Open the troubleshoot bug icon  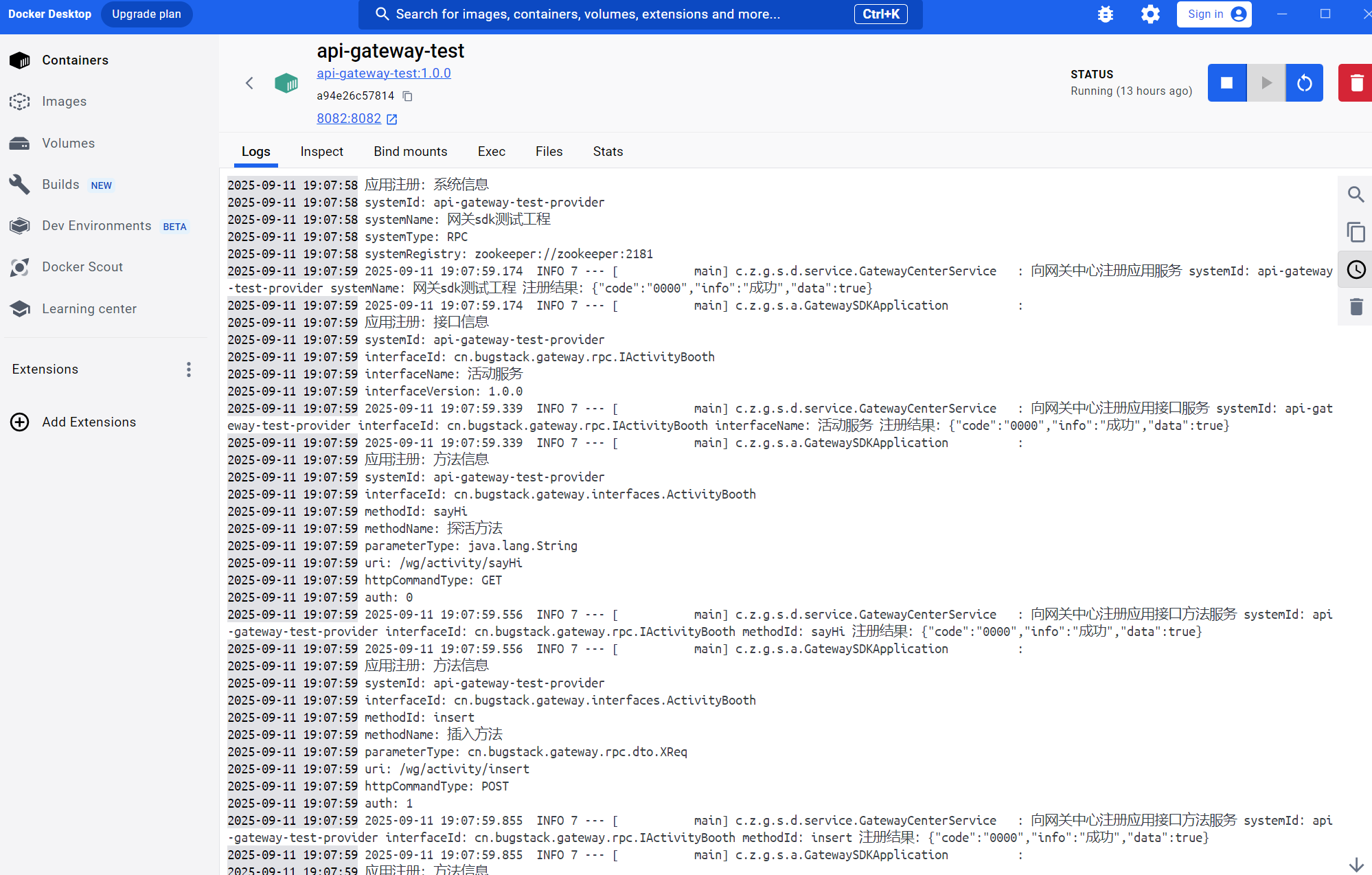[x=1105, y=14]
